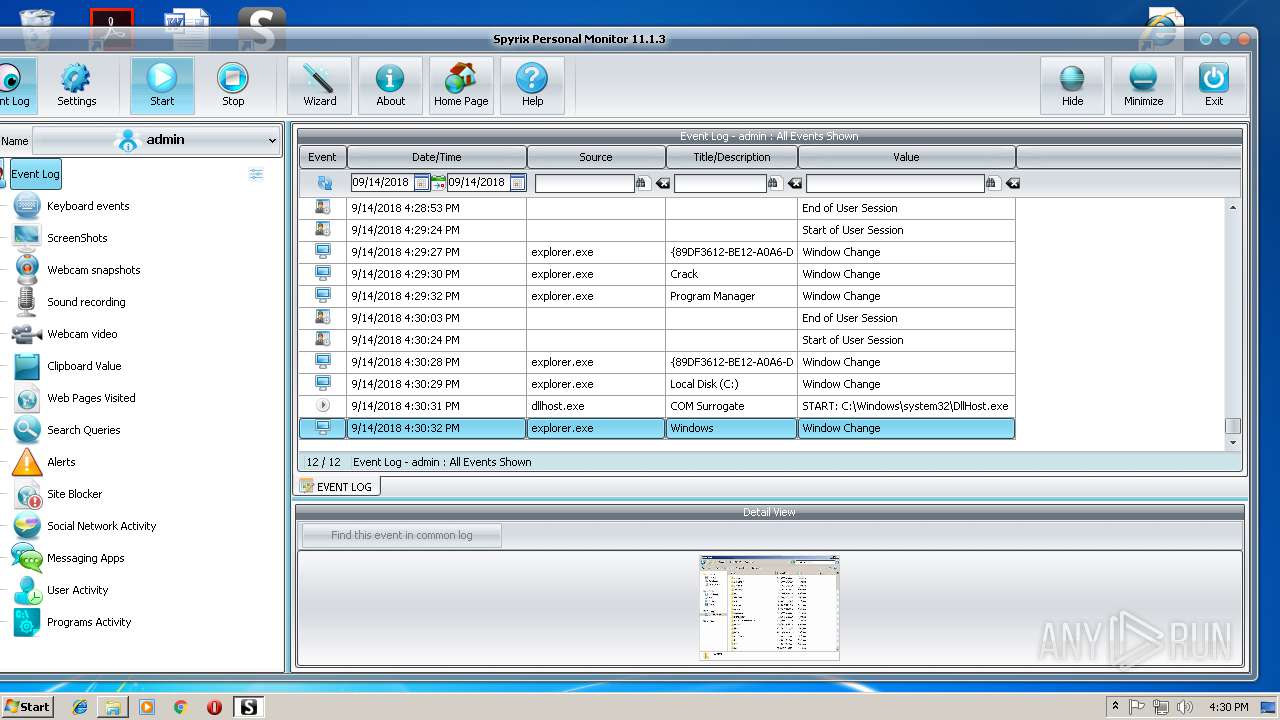Search by Title/Description binoculars icon
The image size is (1280, 720).
tap(774, 183)
